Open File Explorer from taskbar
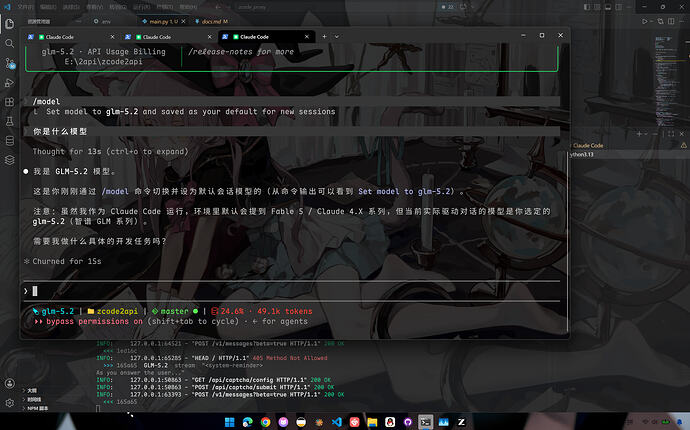Screen dimensions: 690x430 pyautogui.click(x=372, y=422)
